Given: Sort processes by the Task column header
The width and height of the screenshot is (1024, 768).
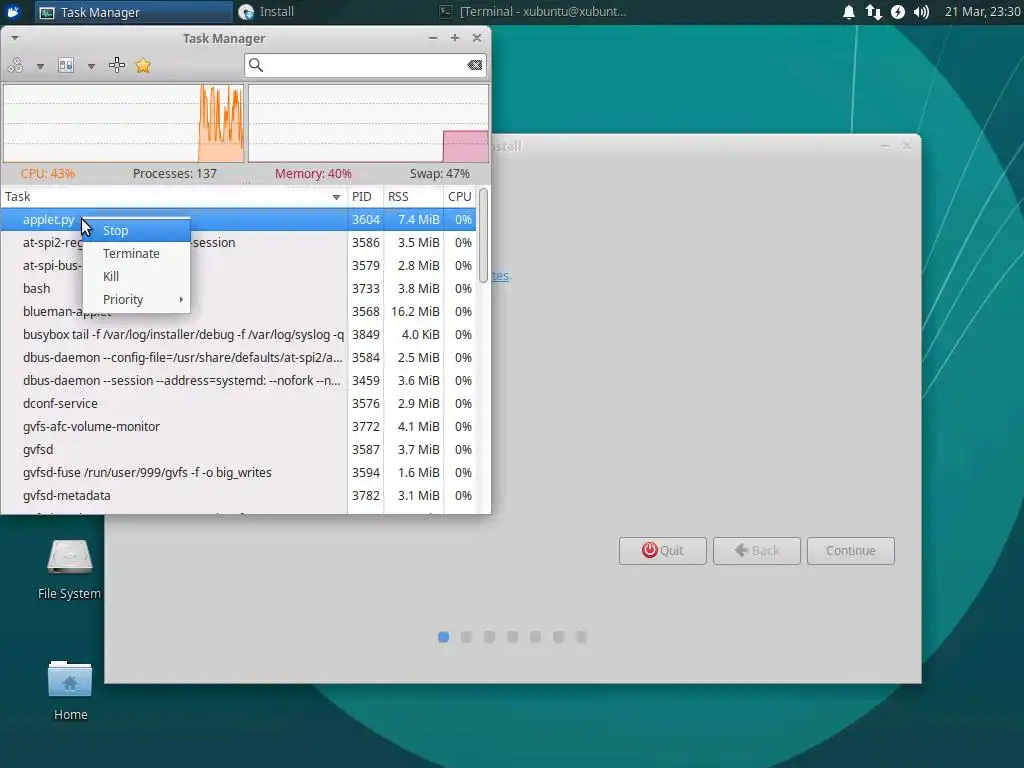Looking at the screenshot, I should click(174, 197).
